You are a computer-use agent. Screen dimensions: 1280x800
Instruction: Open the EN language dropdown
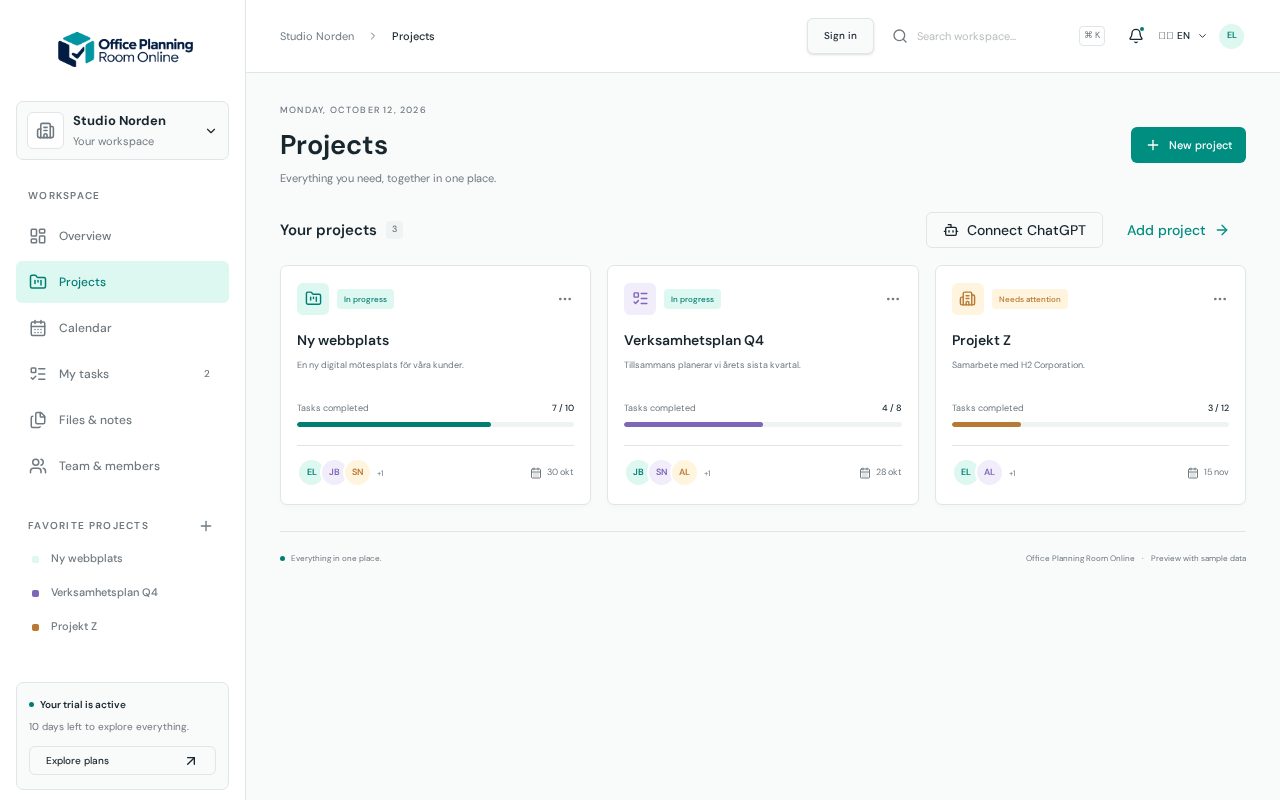click(x=1182, y=36)
